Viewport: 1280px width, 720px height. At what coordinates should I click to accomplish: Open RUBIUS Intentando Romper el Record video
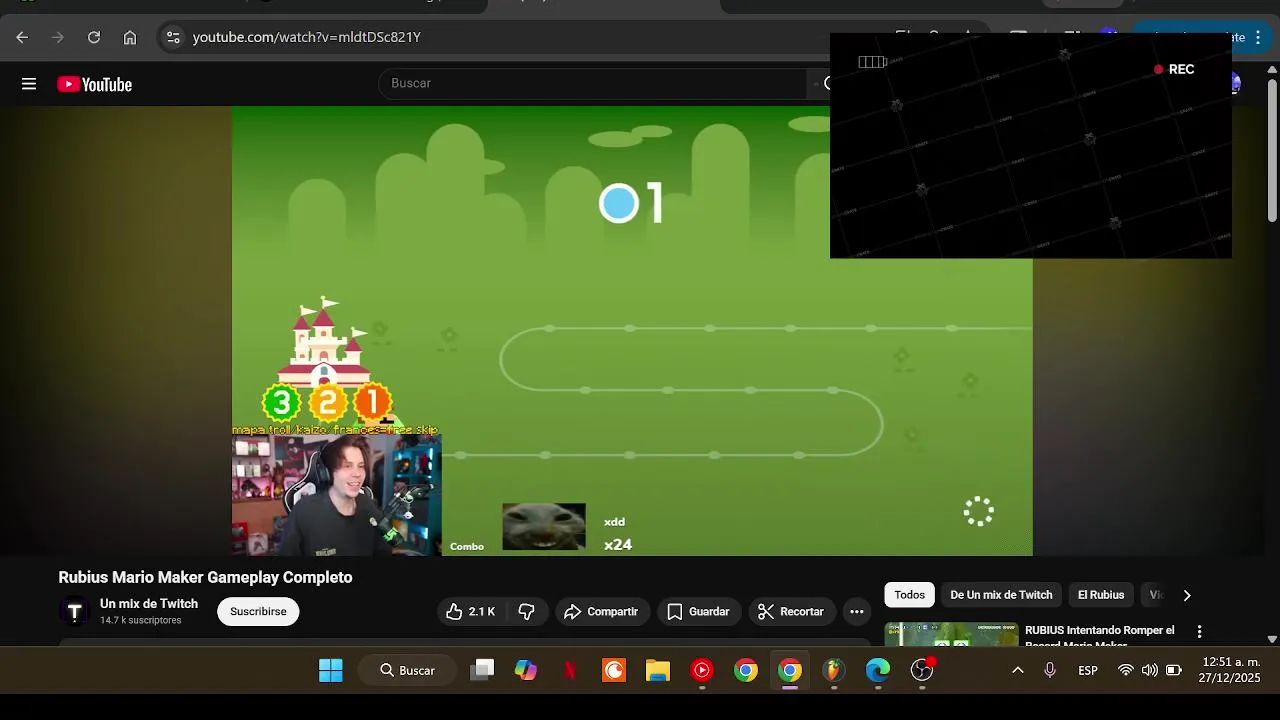pyautogui.click(x=1100, y=636)
